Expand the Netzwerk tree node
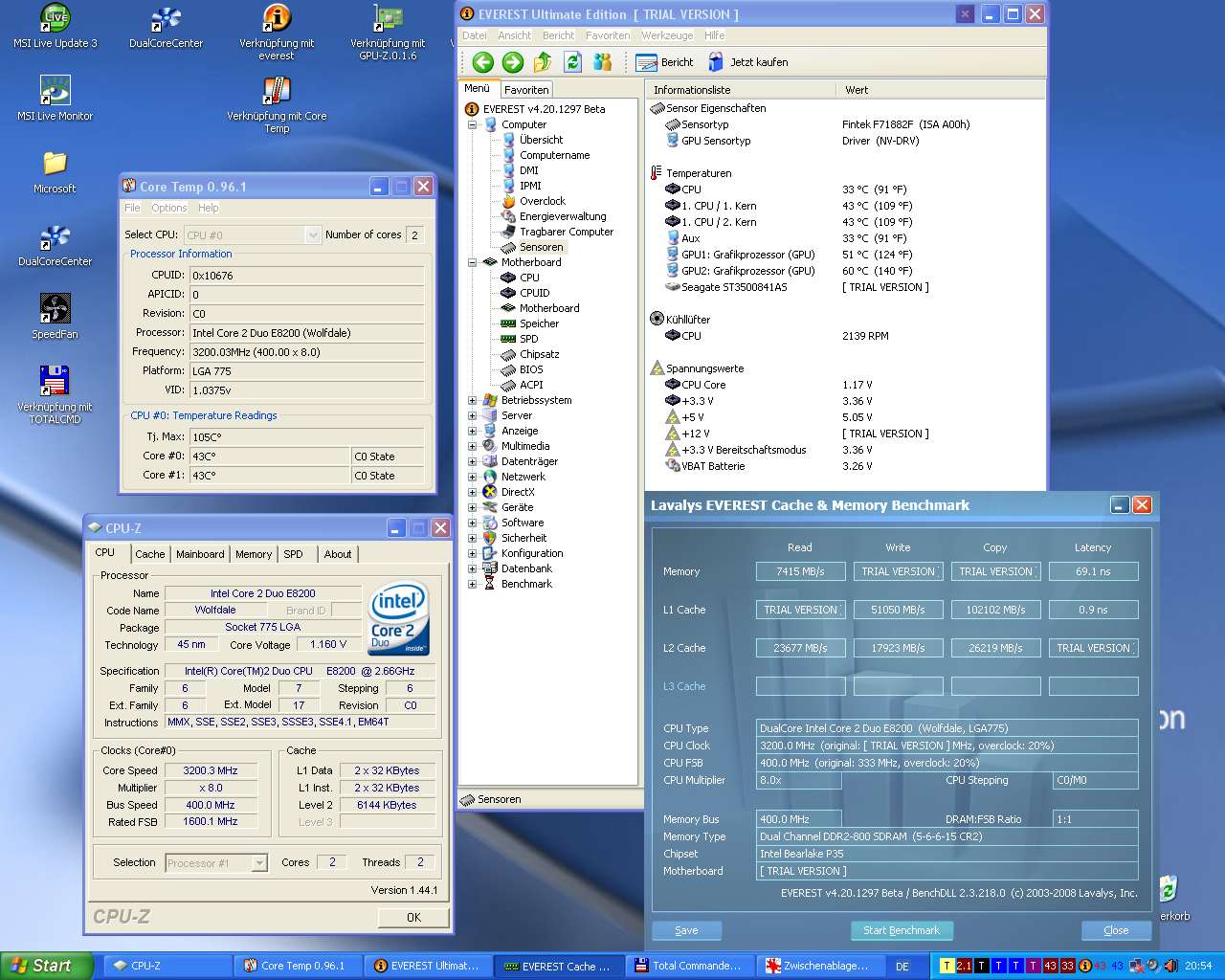 (x=472, y=477)
